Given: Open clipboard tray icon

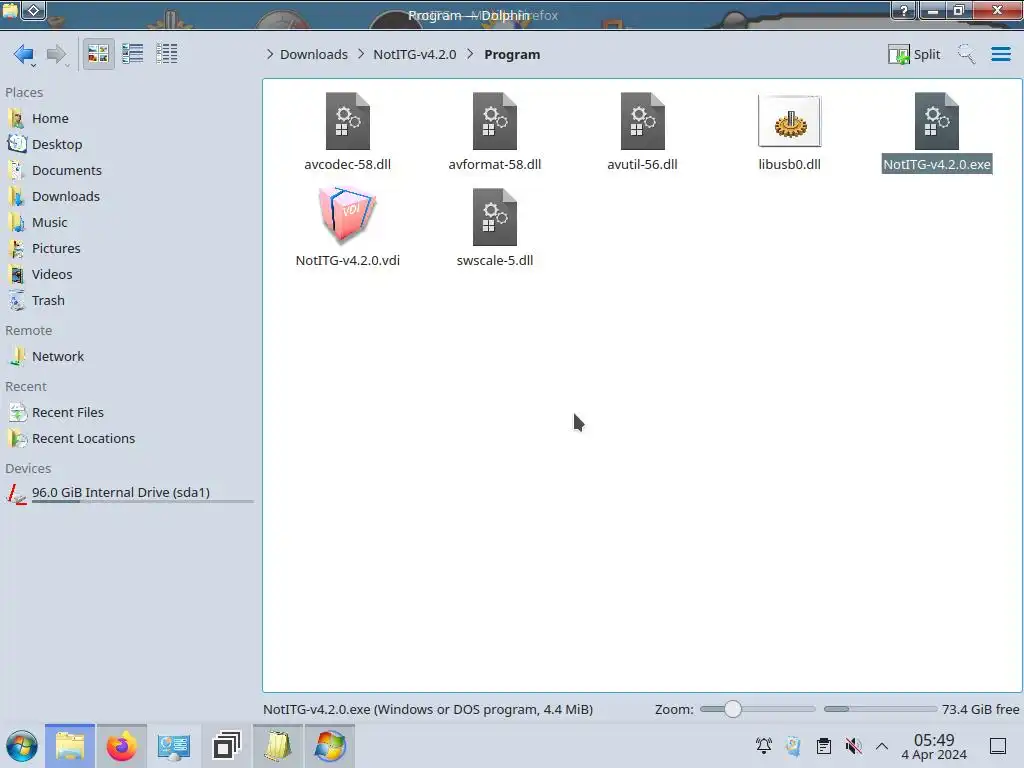Looking at the screenshot, I should (824, 746).
